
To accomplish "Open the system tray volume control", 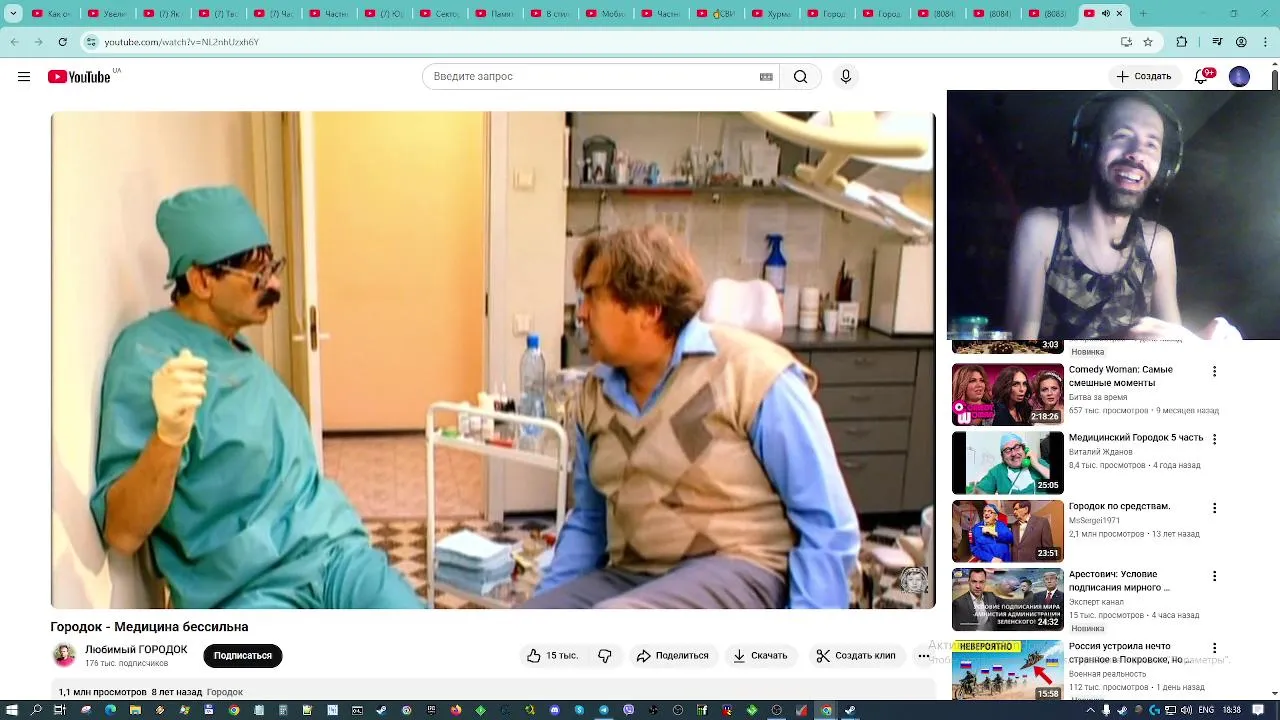I will [x=1185, y=710].
